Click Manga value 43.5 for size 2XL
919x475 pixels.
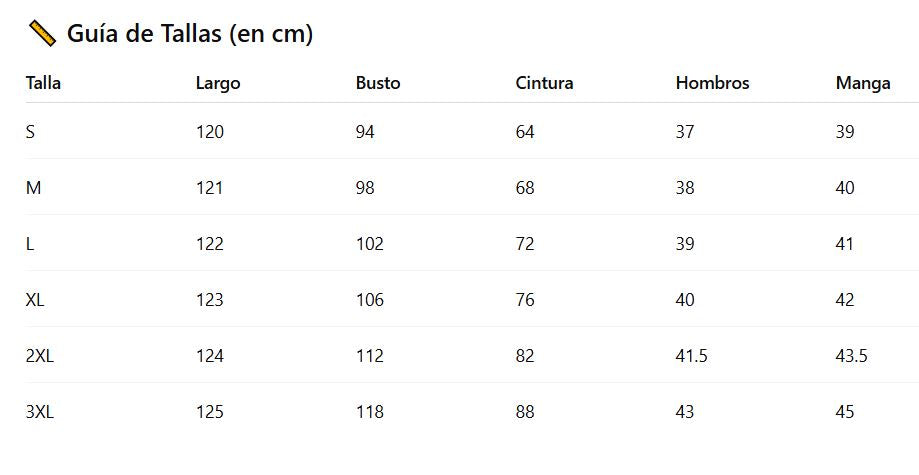tap(851, 355)
